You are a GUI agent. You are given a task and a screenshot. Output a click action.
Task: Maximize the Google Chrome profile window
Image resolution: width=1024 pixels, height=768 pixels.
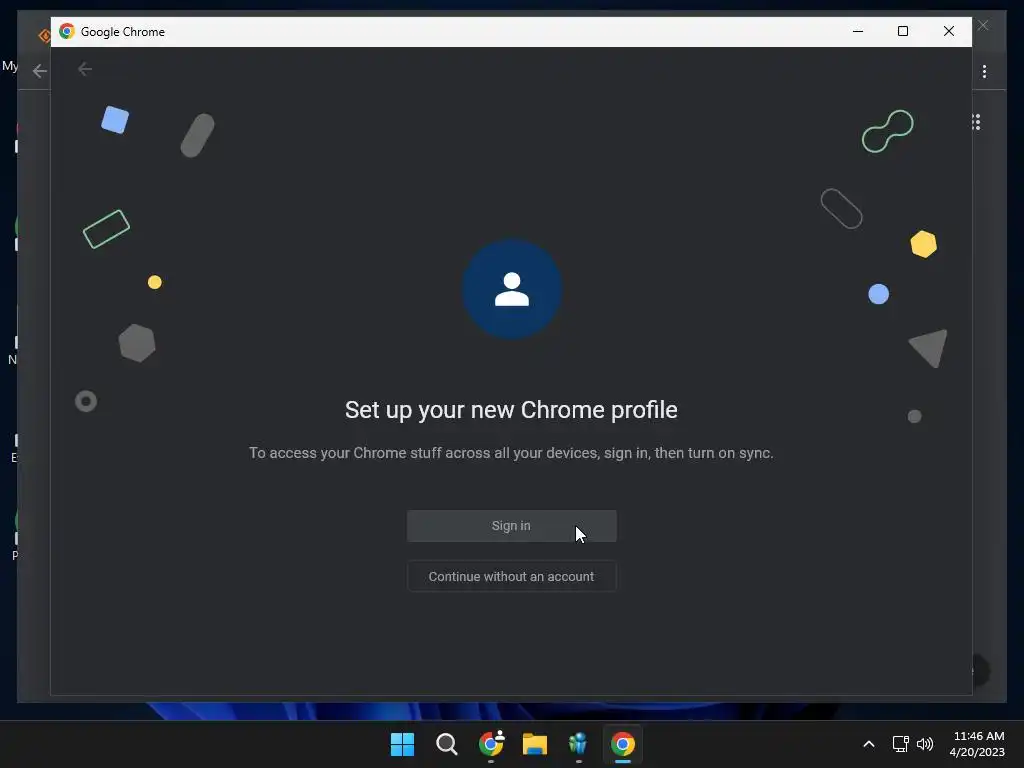click(903, 31)
